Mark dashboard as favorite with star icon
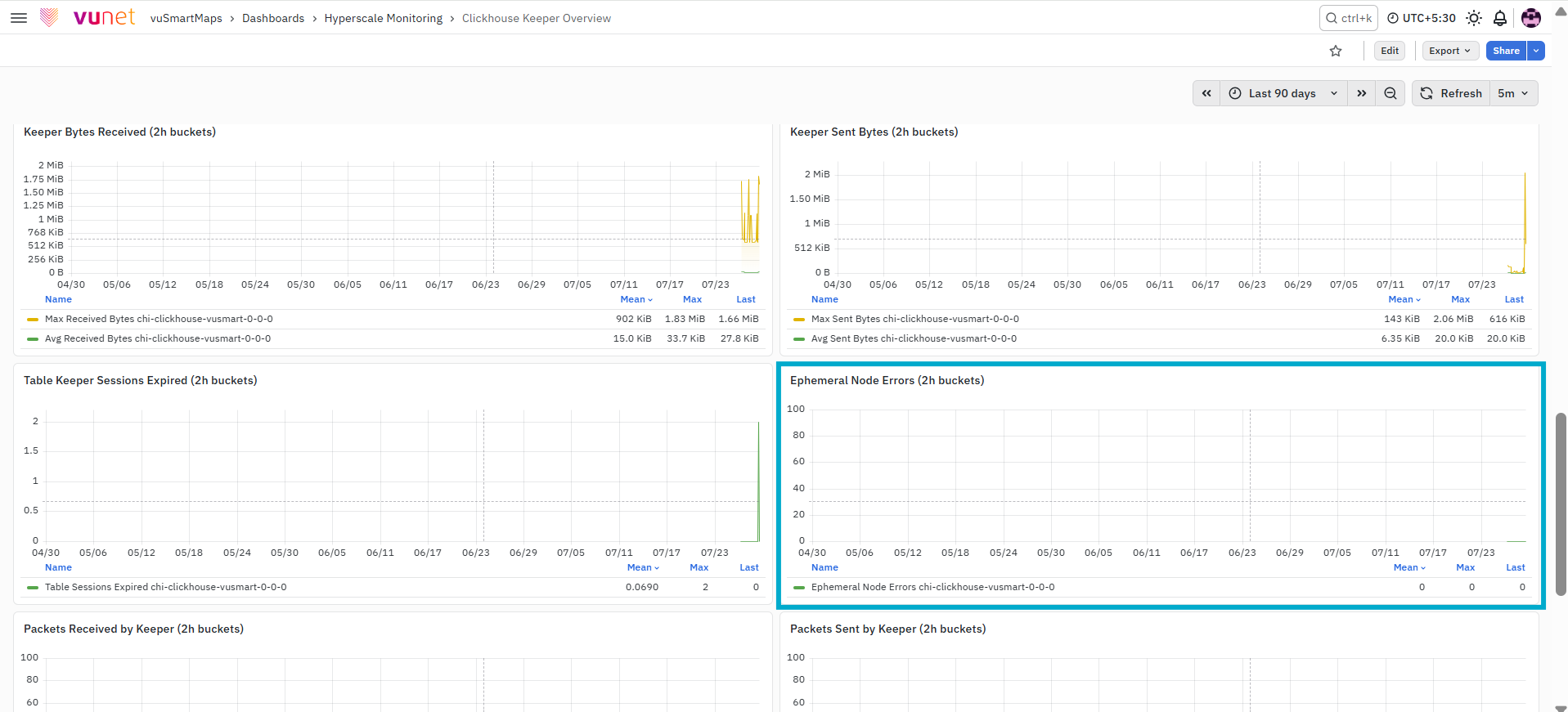The image size is (1568, 712). click(x=1336, y=51)
